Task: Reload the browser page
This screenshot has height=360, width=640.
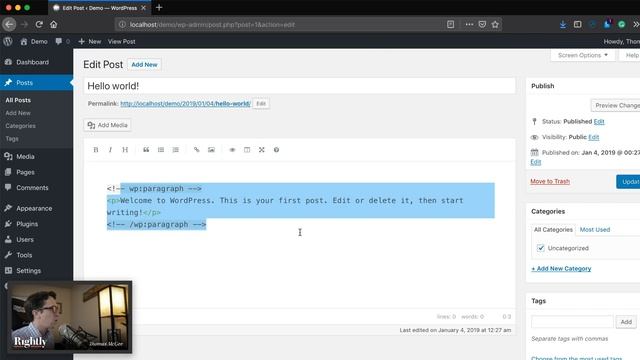Action: click(39, 24)
